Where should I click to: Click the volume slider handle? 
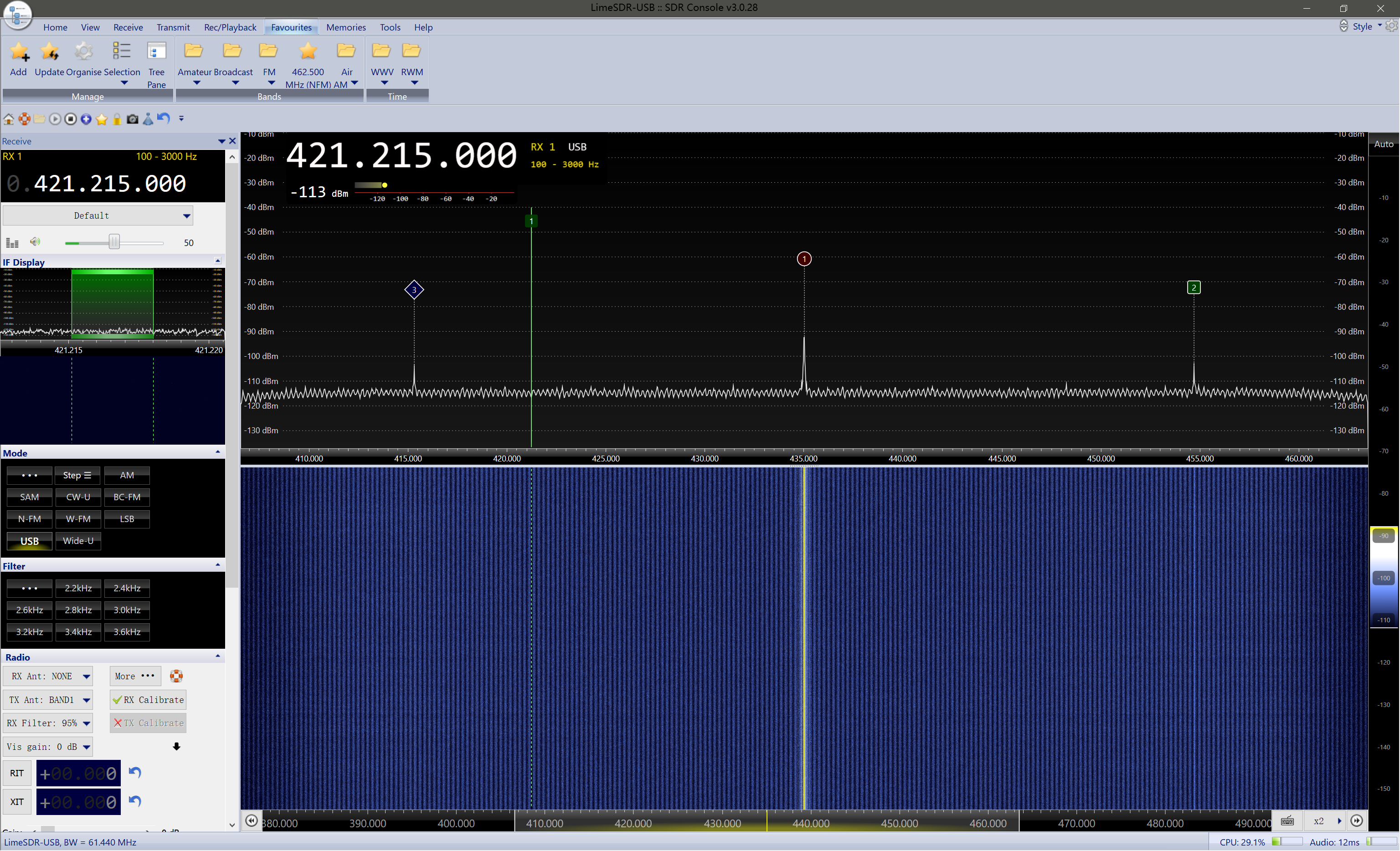[x=114, y=242]
